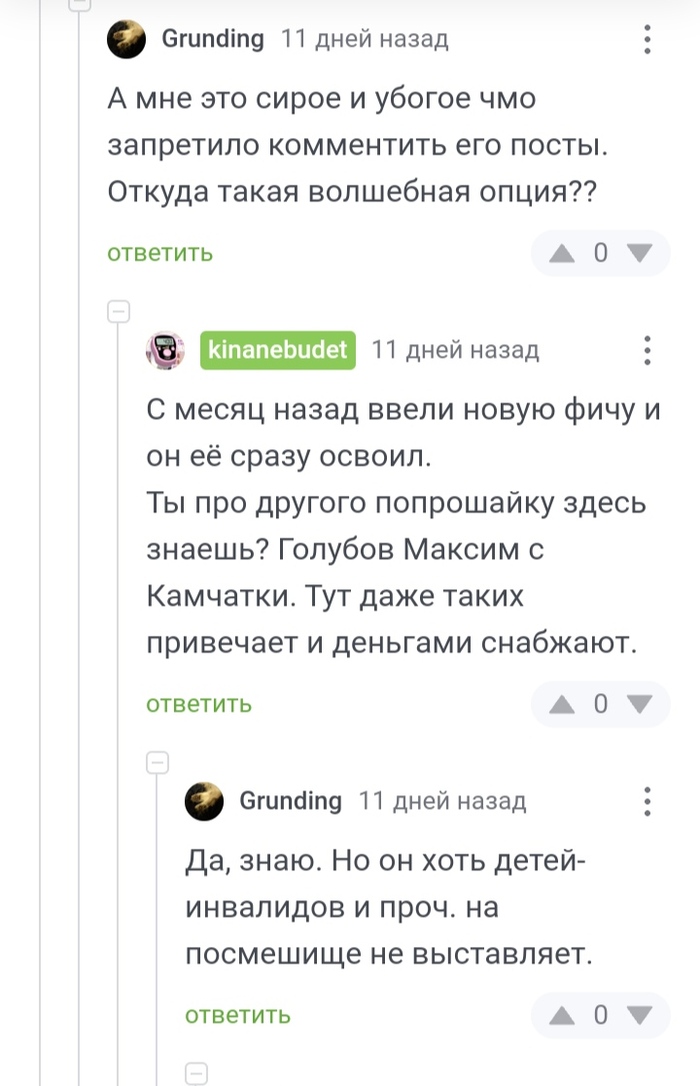This screenshot has height=1086, width=700.
Task: Open kinanebudet's profile via green username
Action: pos(278,350)
